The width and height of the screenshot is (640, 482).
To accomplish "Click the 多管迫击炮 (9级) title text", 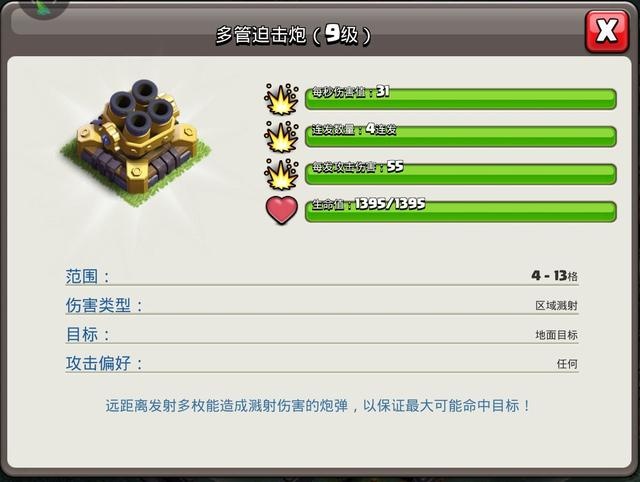I will pos(293,35).
